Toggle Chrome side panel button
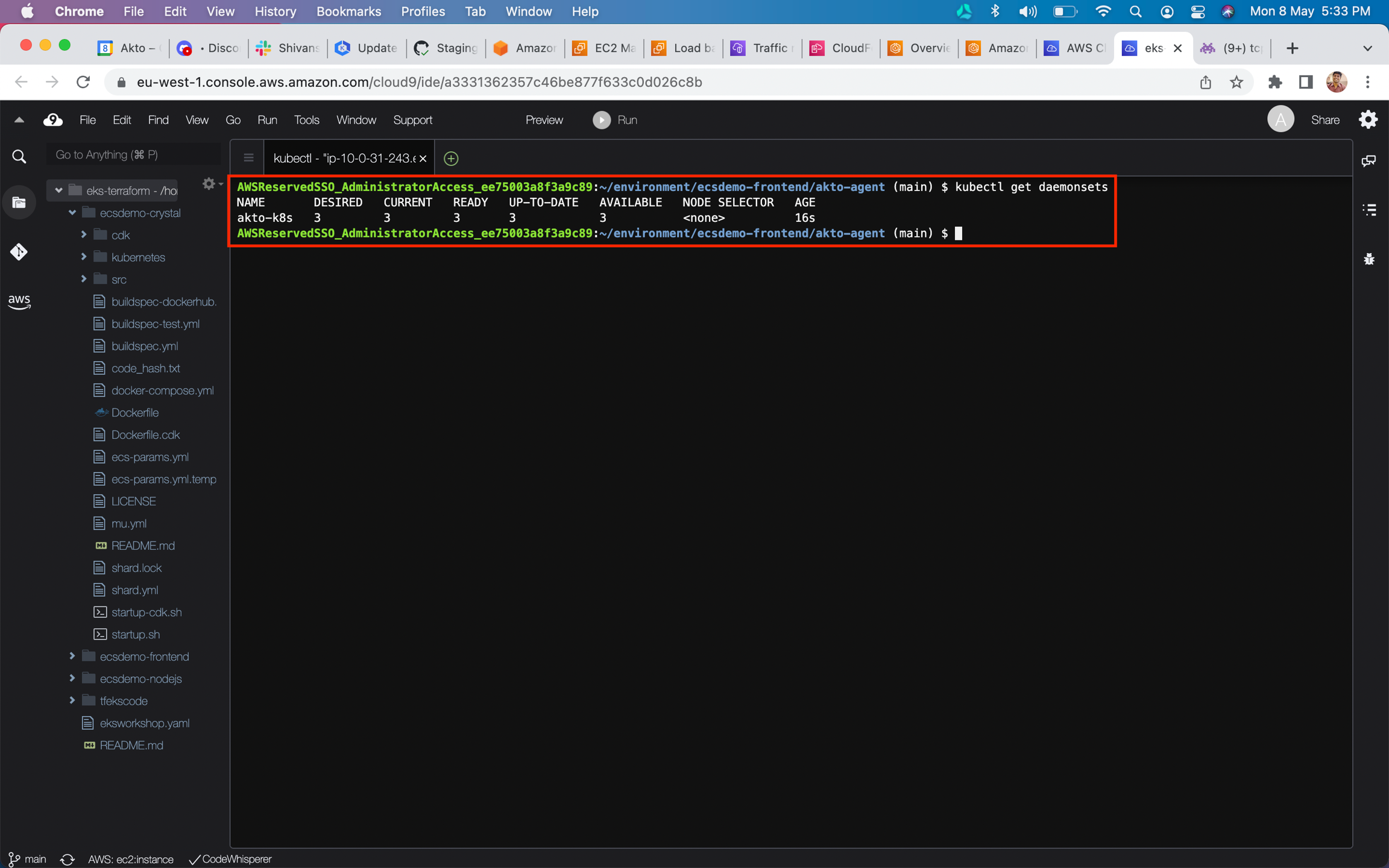Screen dimensions: 1389x868 pos(1305,82)
